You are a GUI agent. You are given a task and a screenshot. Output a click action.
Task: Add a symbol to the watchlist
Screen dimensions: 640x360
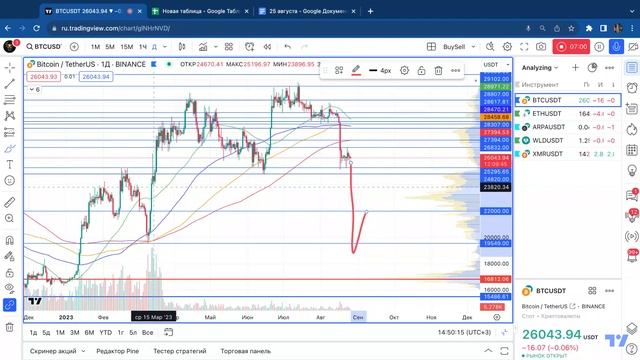tap(575, 67)
